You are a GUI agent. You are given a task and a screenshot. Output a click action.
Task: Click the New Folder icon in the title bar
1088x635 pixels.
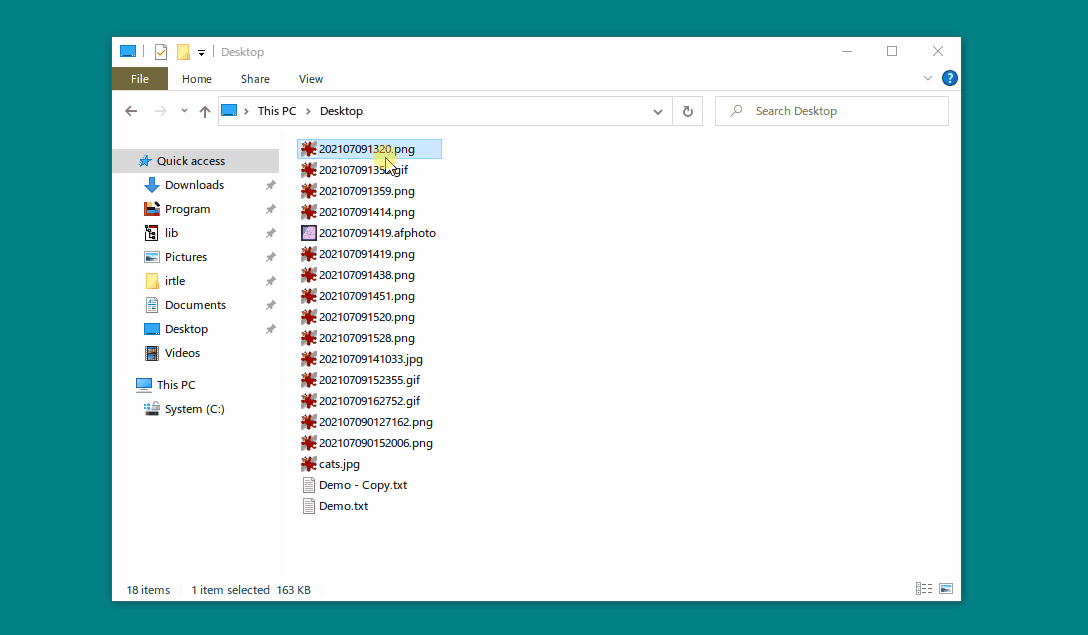tap(183, 52)
